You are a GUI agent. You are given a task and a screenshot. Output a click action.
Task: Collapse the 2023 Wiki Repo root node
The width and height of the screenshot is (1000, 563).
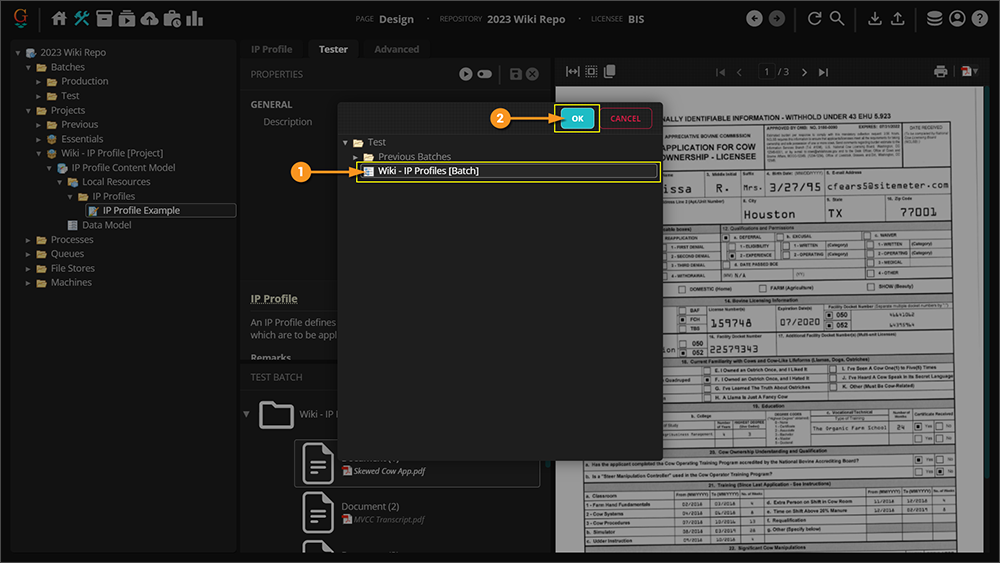point(18,53)
